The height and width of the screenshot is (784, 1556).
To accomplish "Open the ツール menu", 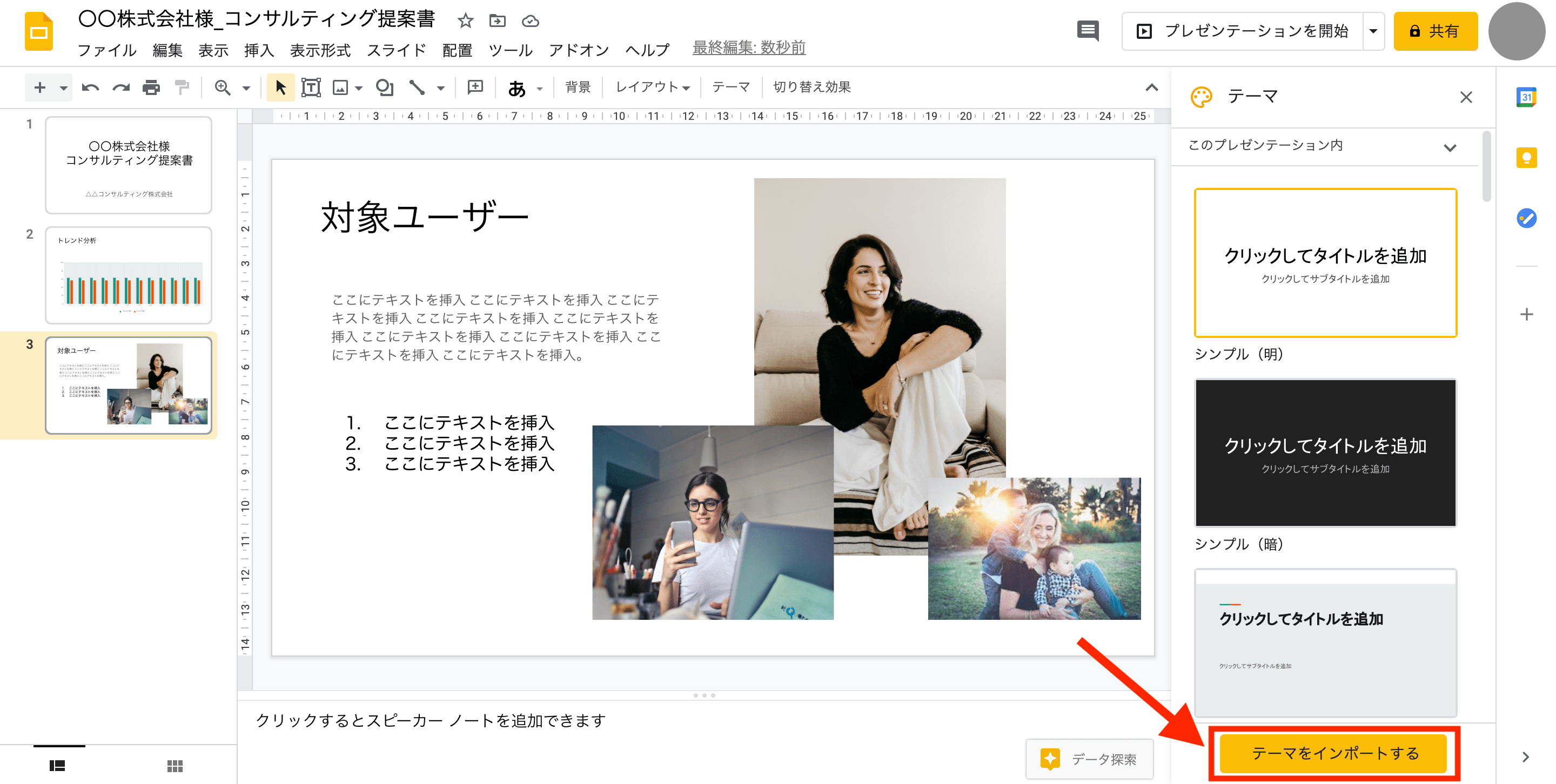I will [511, 50].
